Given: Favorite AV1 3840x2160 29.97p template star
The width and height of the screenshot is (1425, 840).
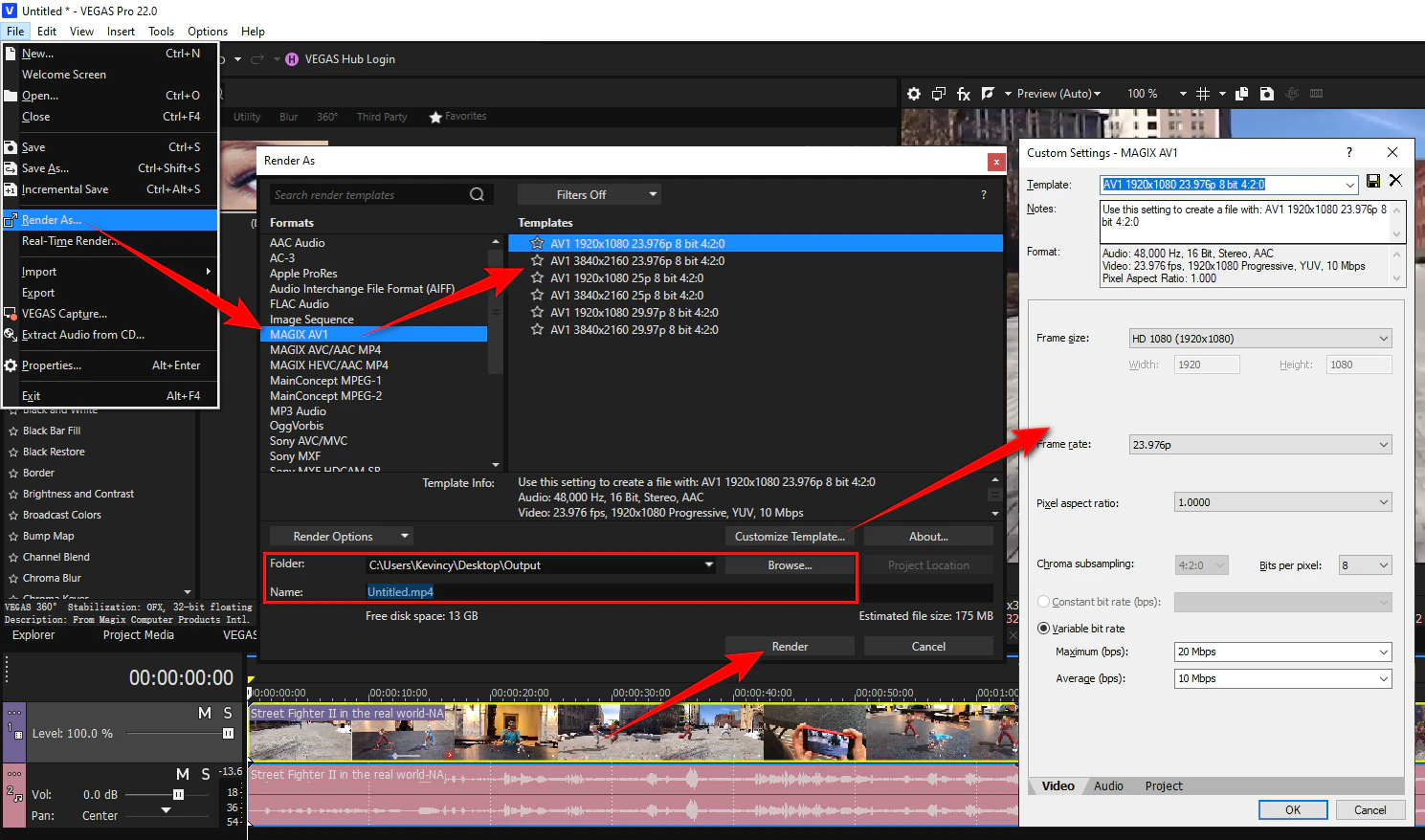Looking at the screenshot, I should 538,329.
